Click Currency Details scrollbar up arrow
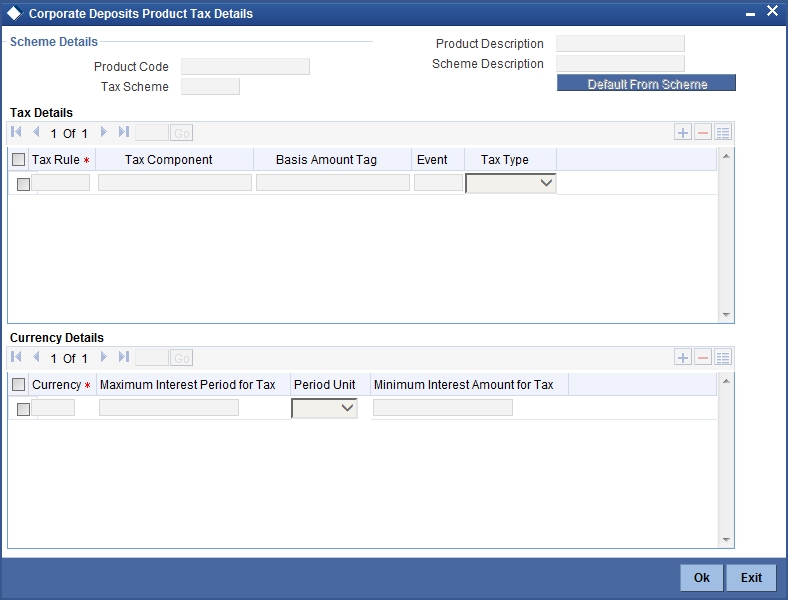 coord(726,381)
